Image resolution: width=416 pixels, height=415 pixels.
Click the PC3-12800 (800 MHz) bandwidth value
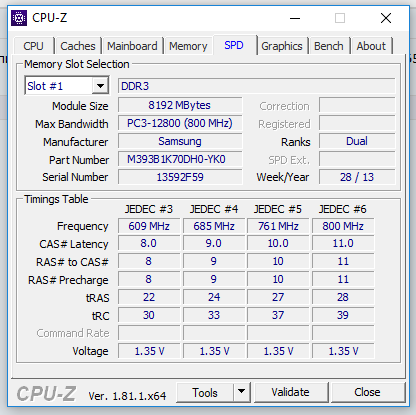[180, 123]
